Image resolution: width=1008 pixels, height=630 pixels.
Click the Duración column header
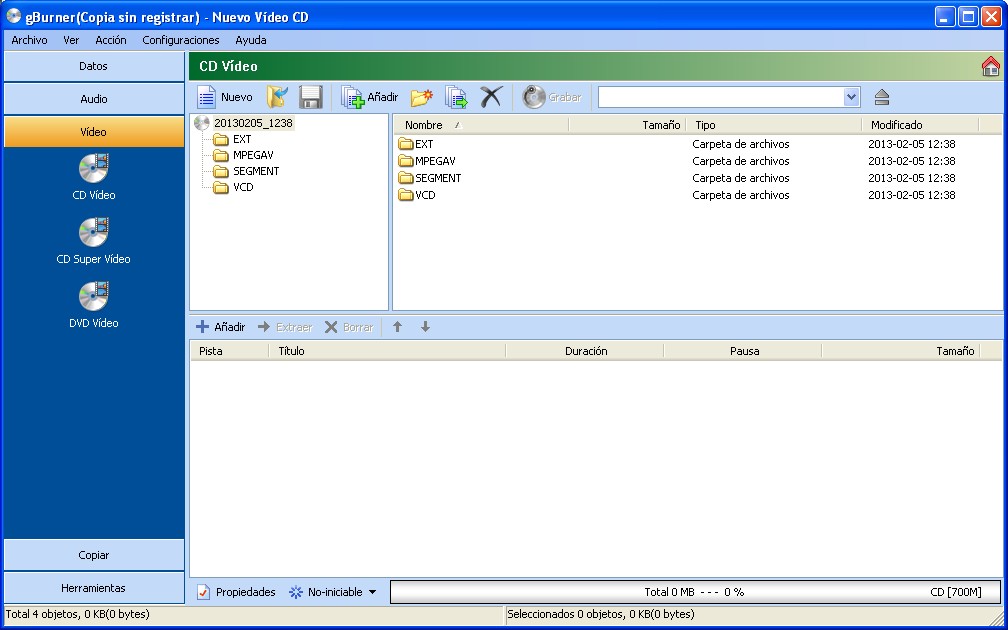pos(585,351)
